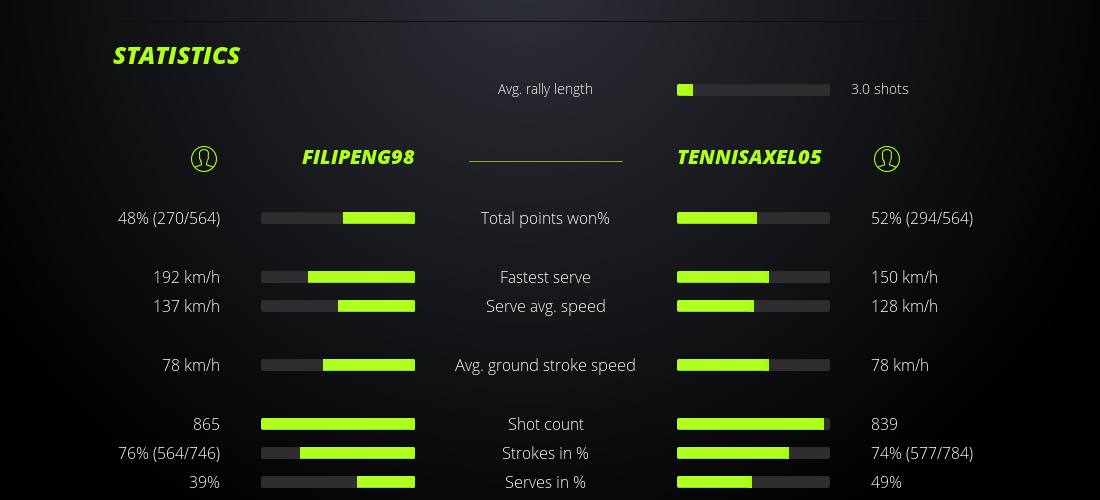Click the 74% (577/784) strokes value
Image resolution: width=1100 pixels, height=500 pixels.
point(921,453)
